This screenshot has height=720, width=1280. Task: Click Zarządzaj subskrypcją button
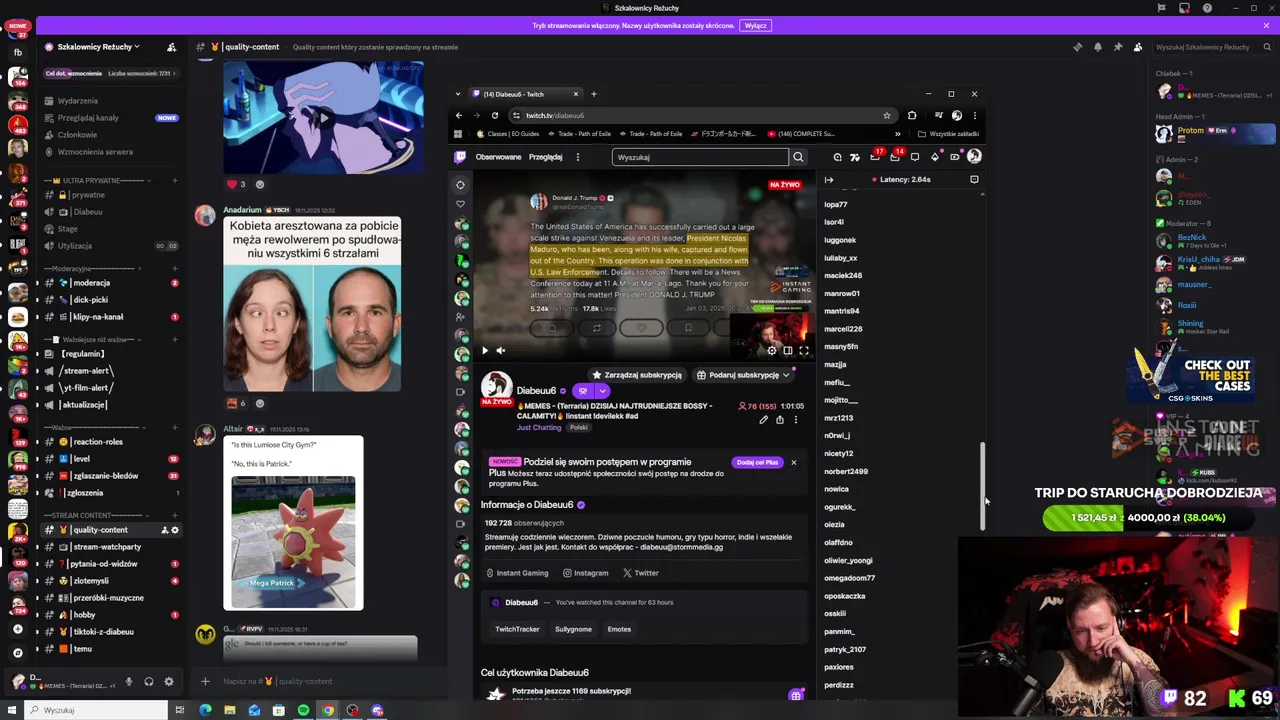[637, 375]
